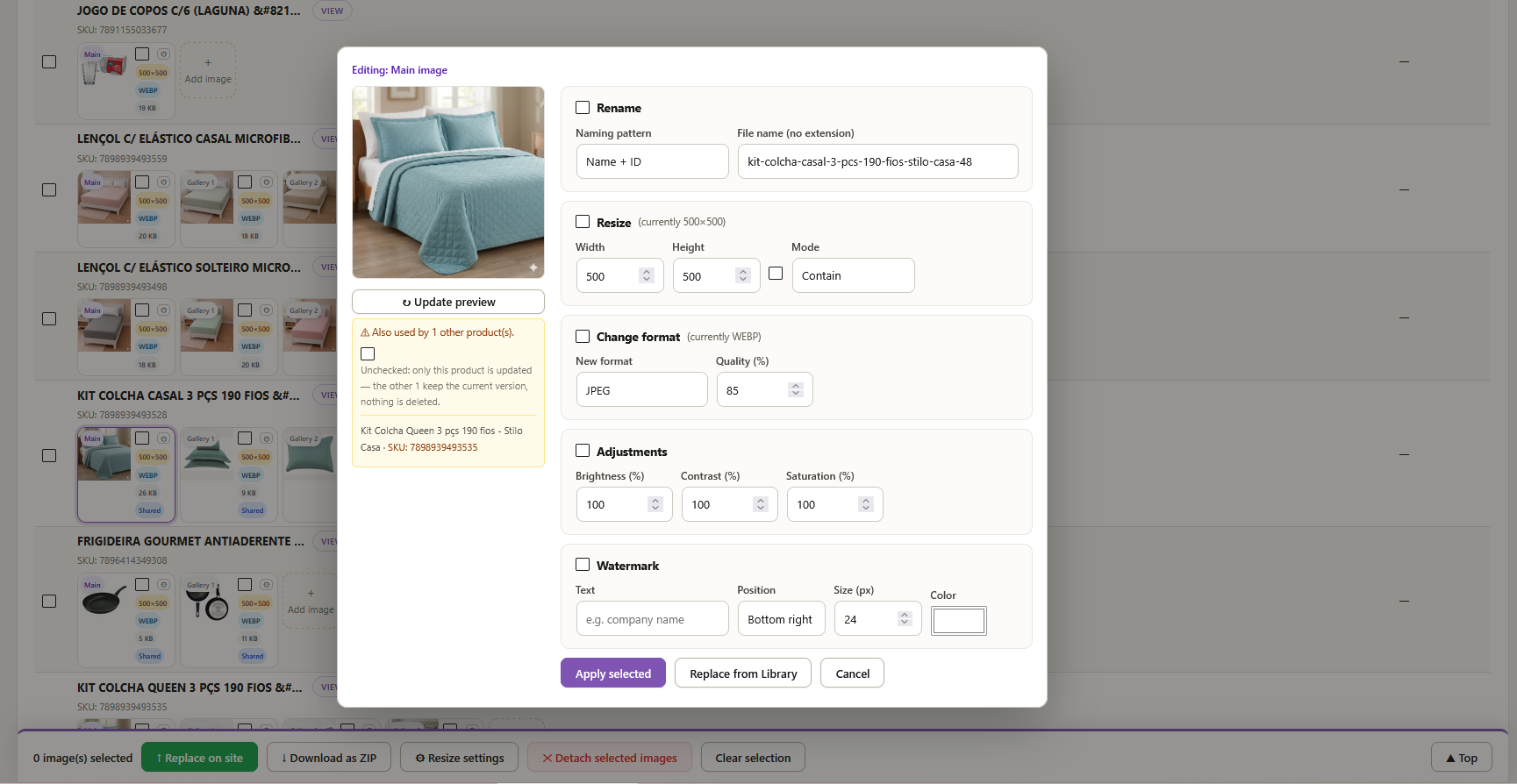Image resolution: width=1517 pixels, height=784 pixels.
Task: Tick the checkbox between Height and Mode
Action: coord(776,274)
